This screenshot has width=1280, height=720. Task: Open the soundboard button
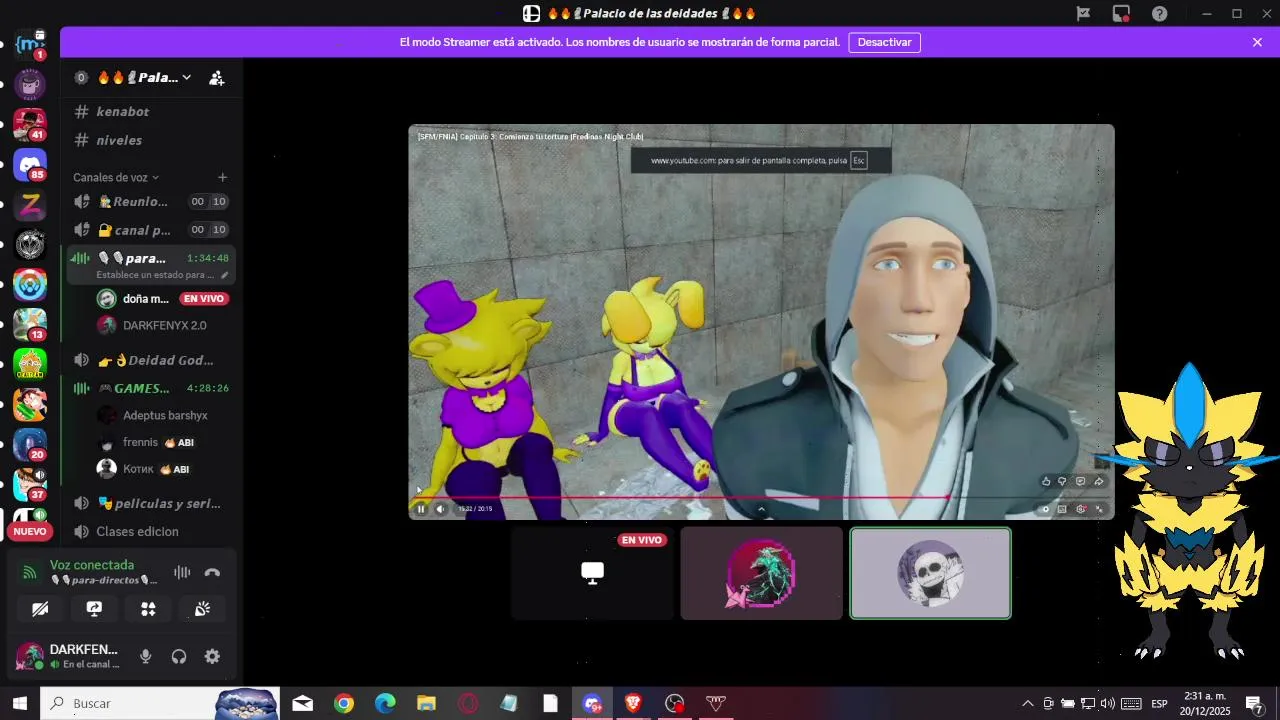[x=202, y=608]
